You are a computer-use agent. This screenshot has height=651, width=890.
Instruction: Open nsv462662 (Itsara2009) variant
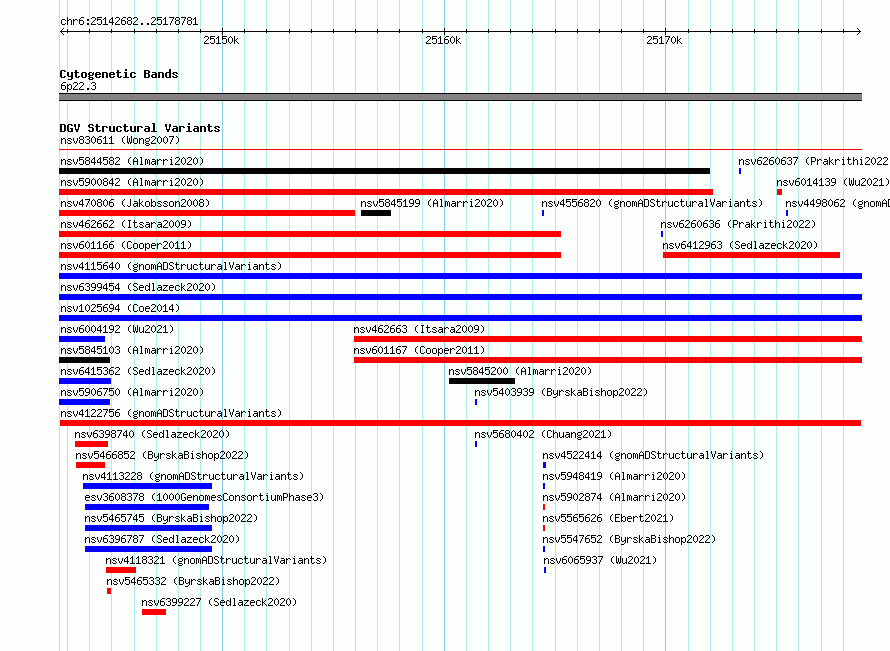click(x=126, y=224)
